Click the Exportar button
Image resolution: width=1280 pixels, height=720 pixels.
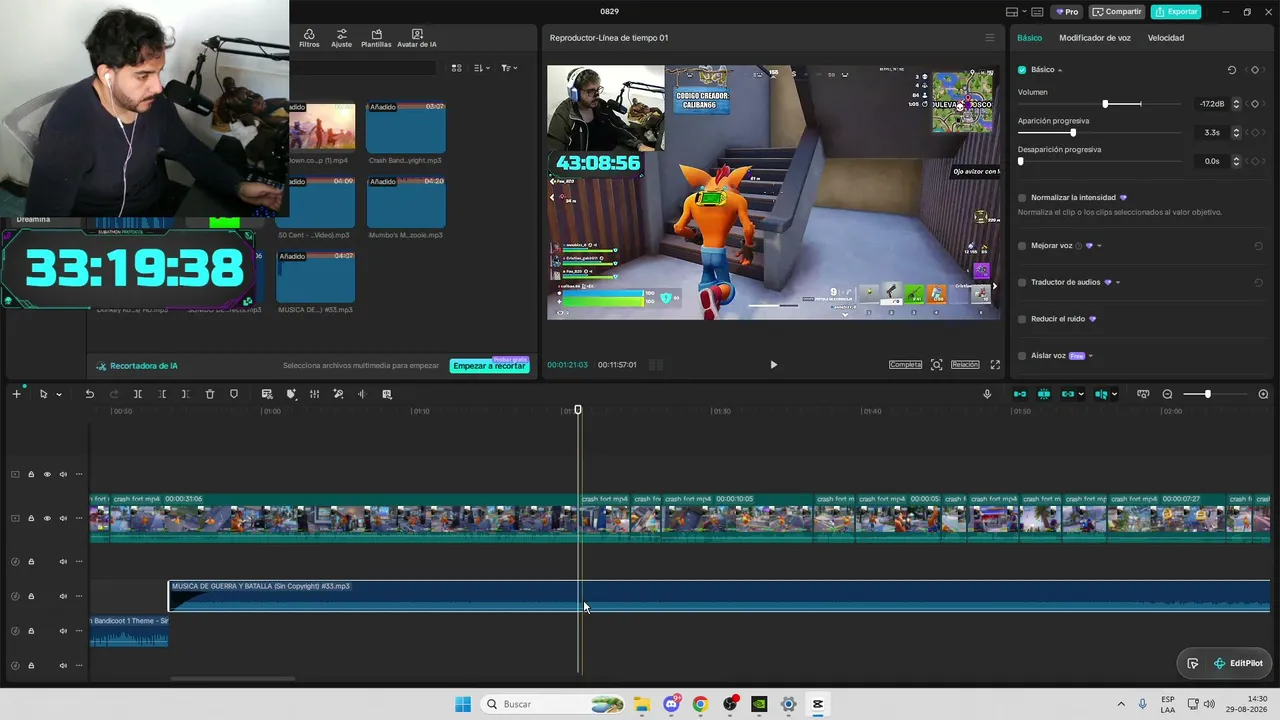1176,12
